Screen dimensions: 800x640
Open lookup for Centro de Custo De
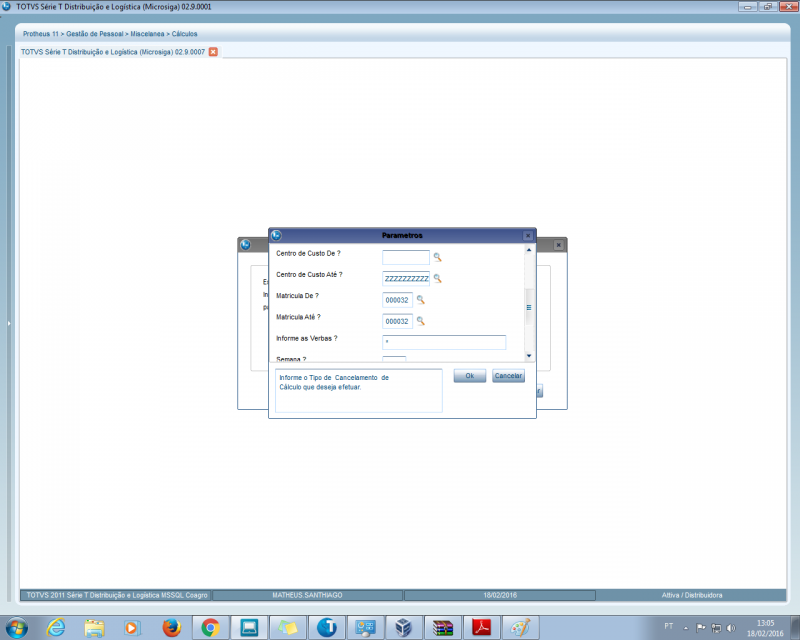(x=437, y=257)
